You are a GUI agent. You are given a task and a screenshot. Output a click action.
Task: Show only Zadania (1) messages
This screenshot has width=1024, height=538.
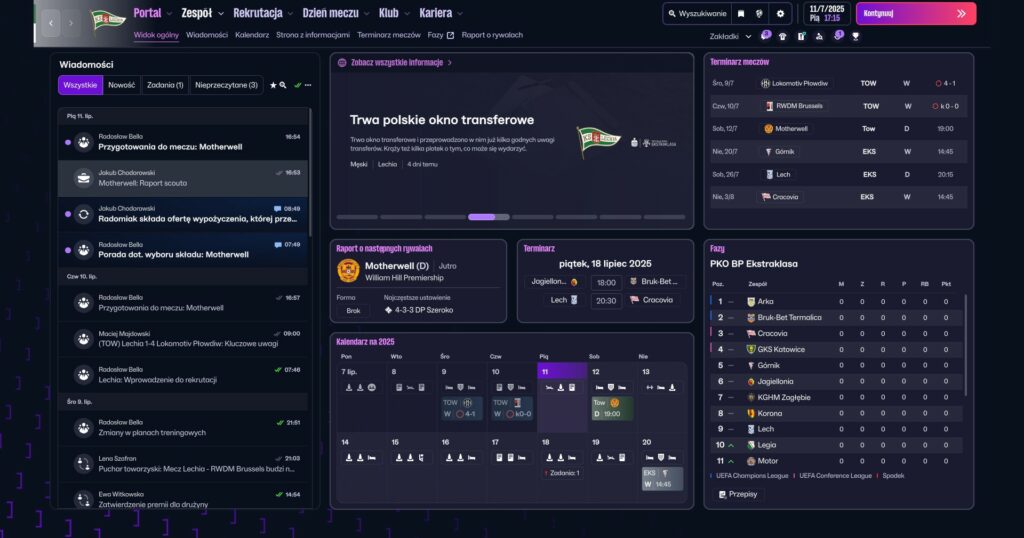(x=165, y=86)
